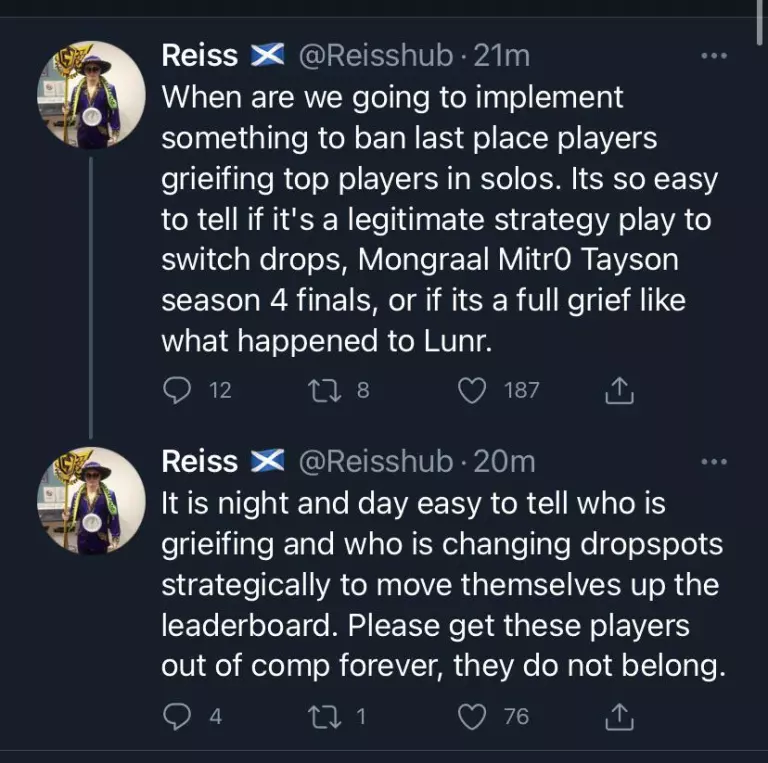Reply to the 20m tweet with 4 replies

point(177,716)
